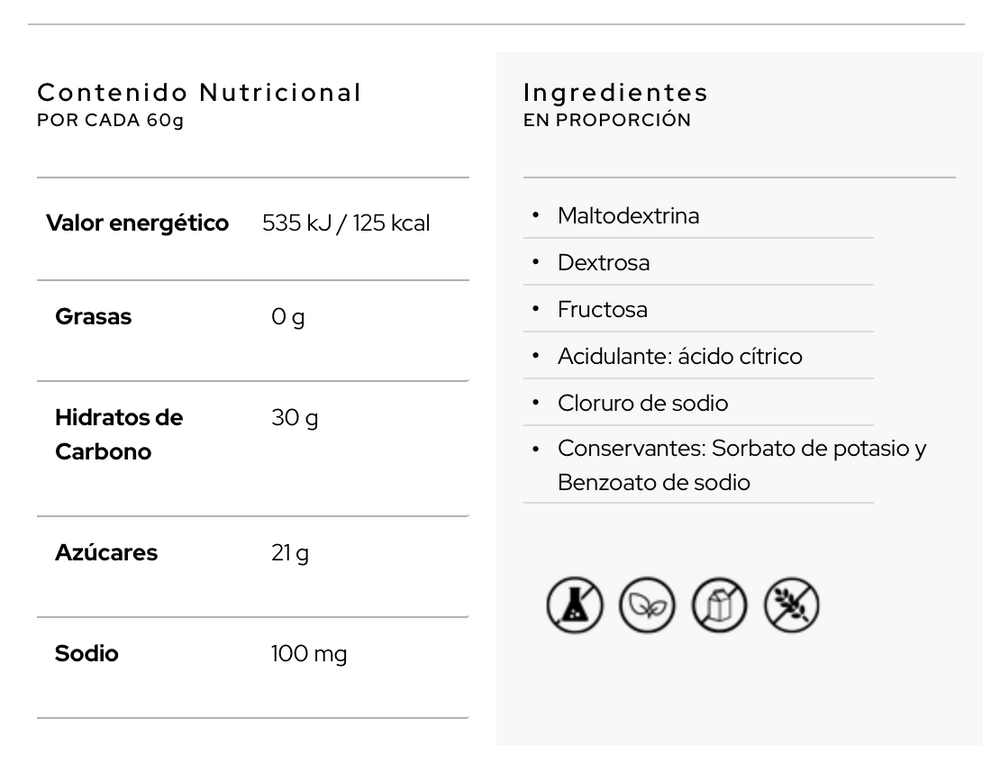Click the Fructosa ingredient item
1000x773 pixels.
(x=602, y=310)
